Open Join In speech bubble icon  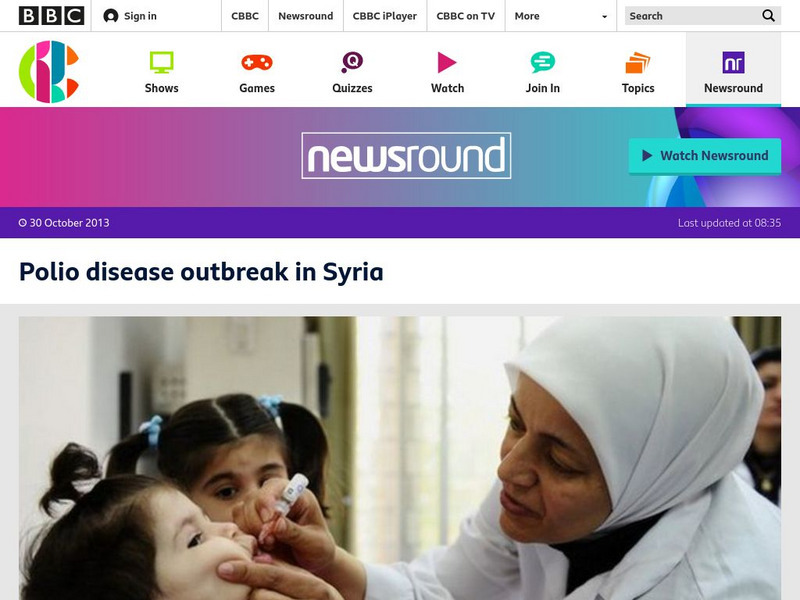[542, 62]
